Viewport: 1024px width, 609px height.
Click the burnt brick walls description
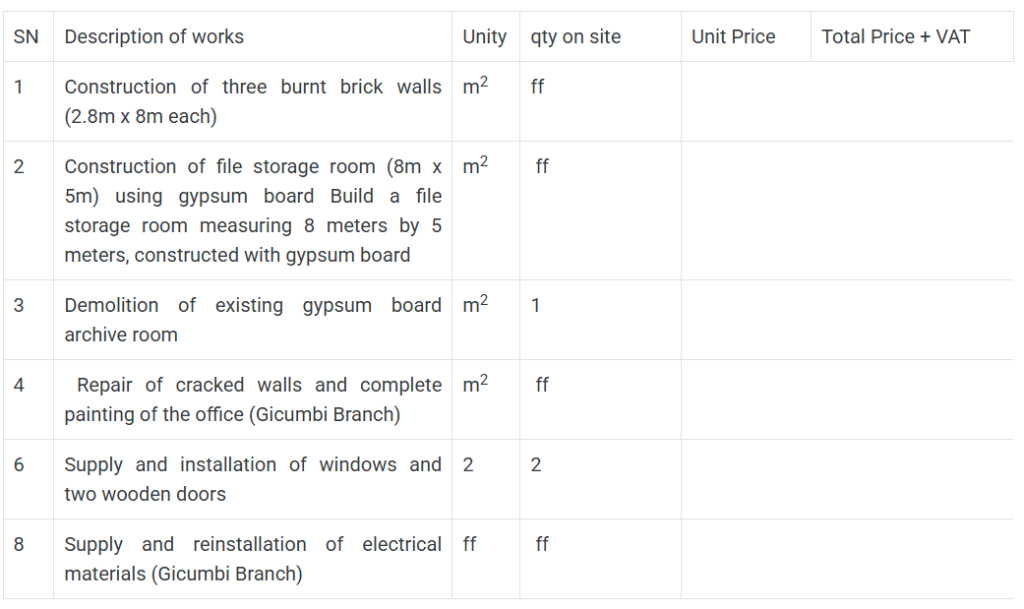252,101
